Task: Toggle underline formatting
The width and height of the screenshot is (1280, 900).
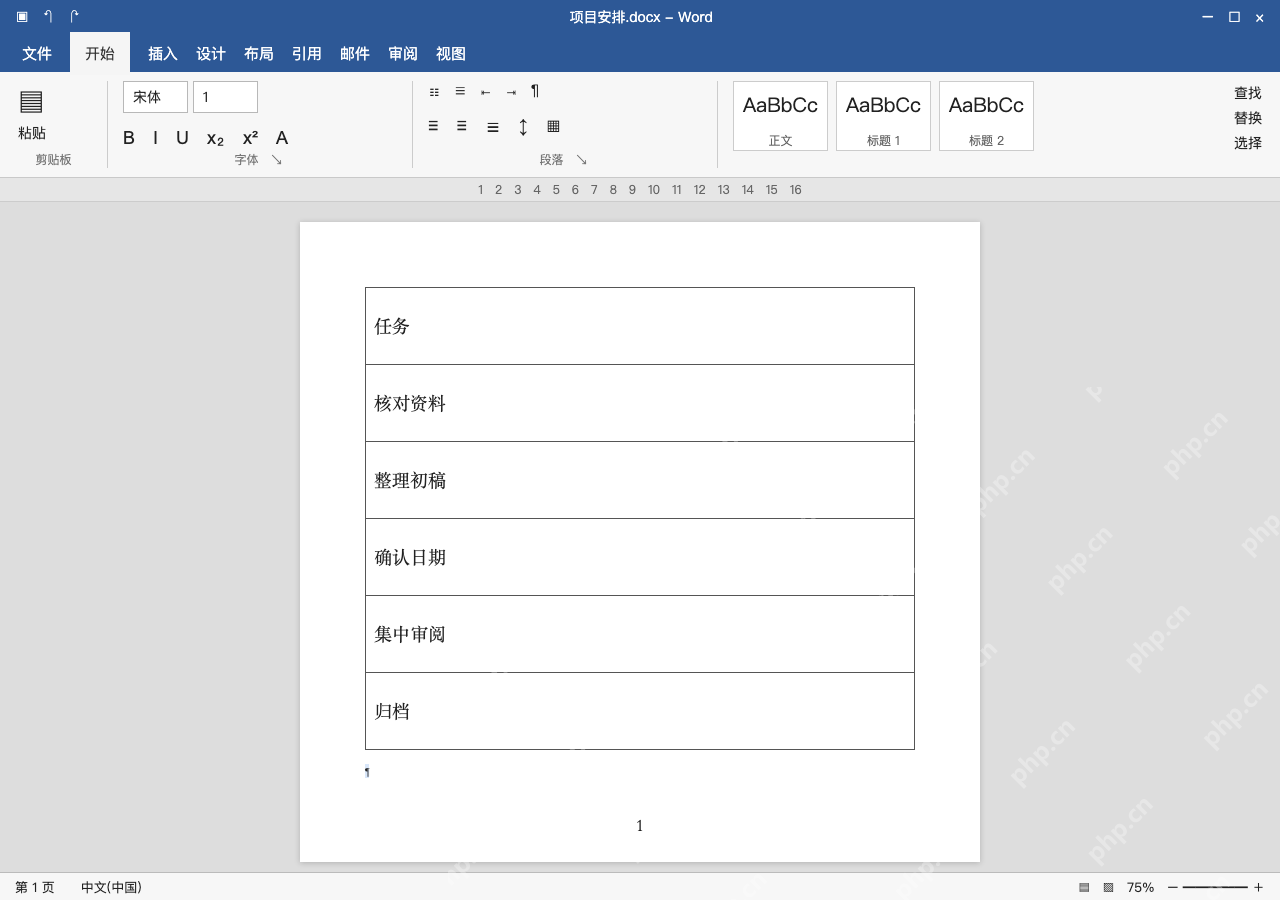Action: coord(182,138)
